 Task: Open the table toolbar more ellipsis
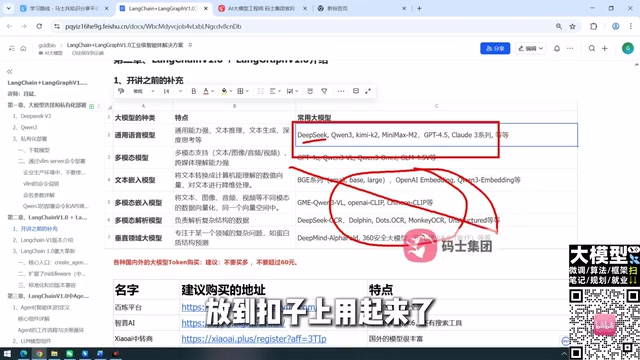pyautogui.click(x=341, y=91)
